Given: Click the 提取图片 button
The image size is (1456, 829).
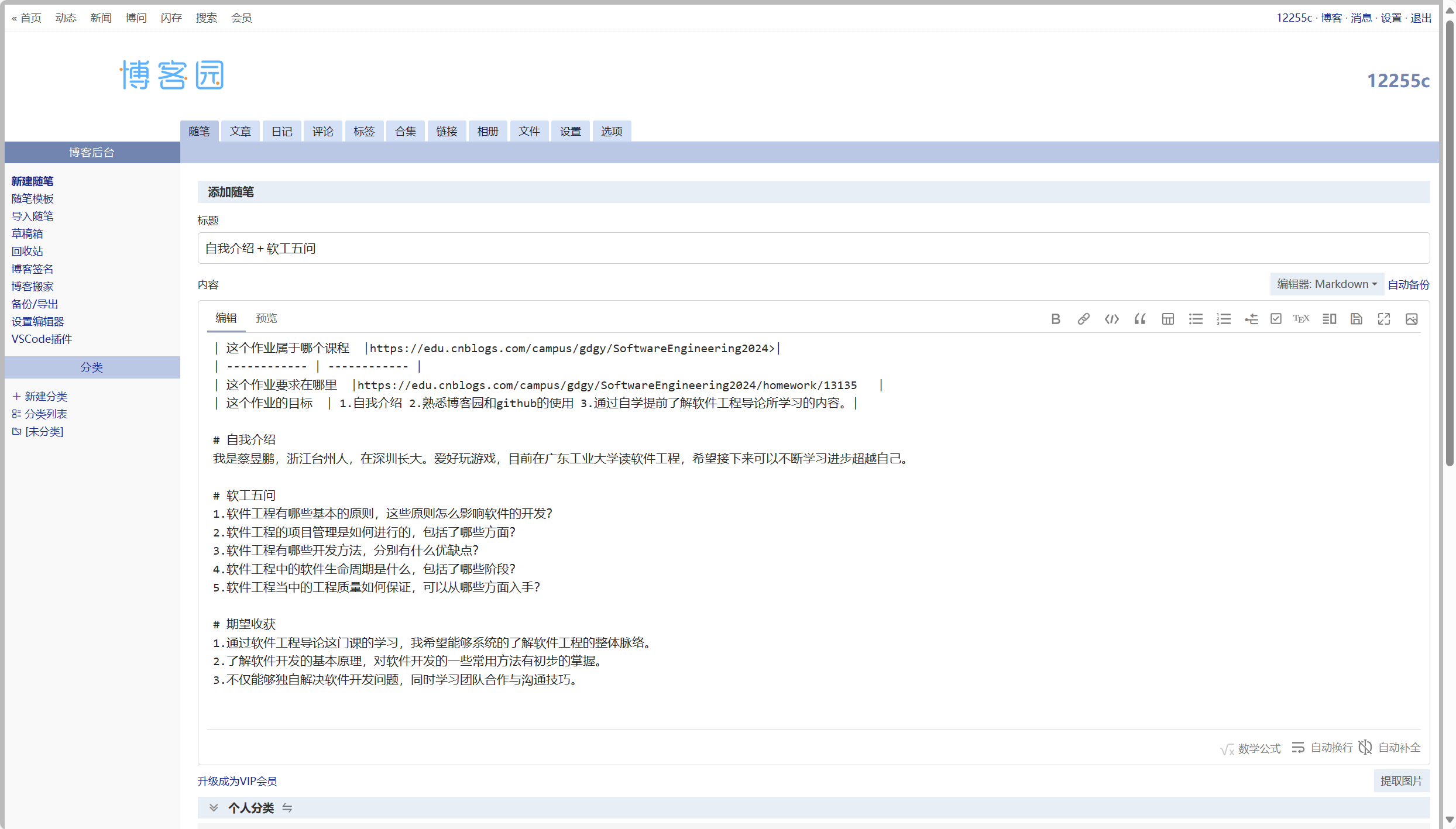Looking at the screenshot, I should click(x=1401, y=781).
